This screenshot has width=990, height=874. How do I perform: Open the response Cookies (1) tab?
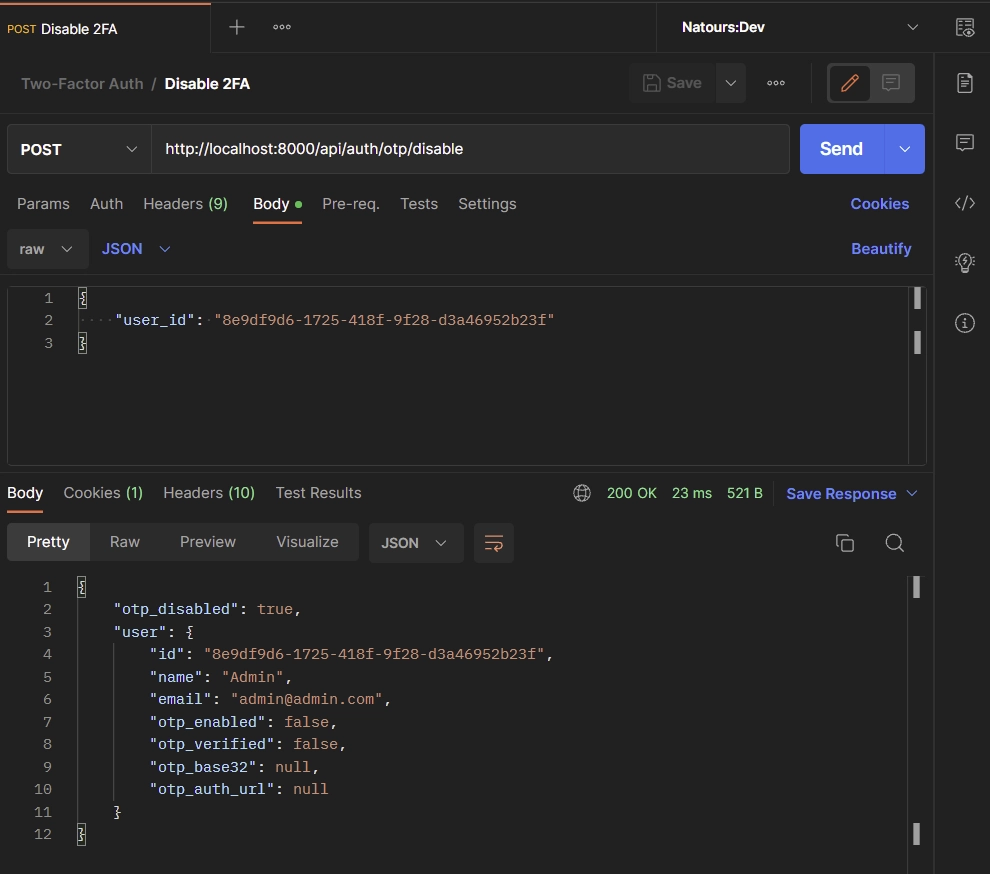(103, 493)
